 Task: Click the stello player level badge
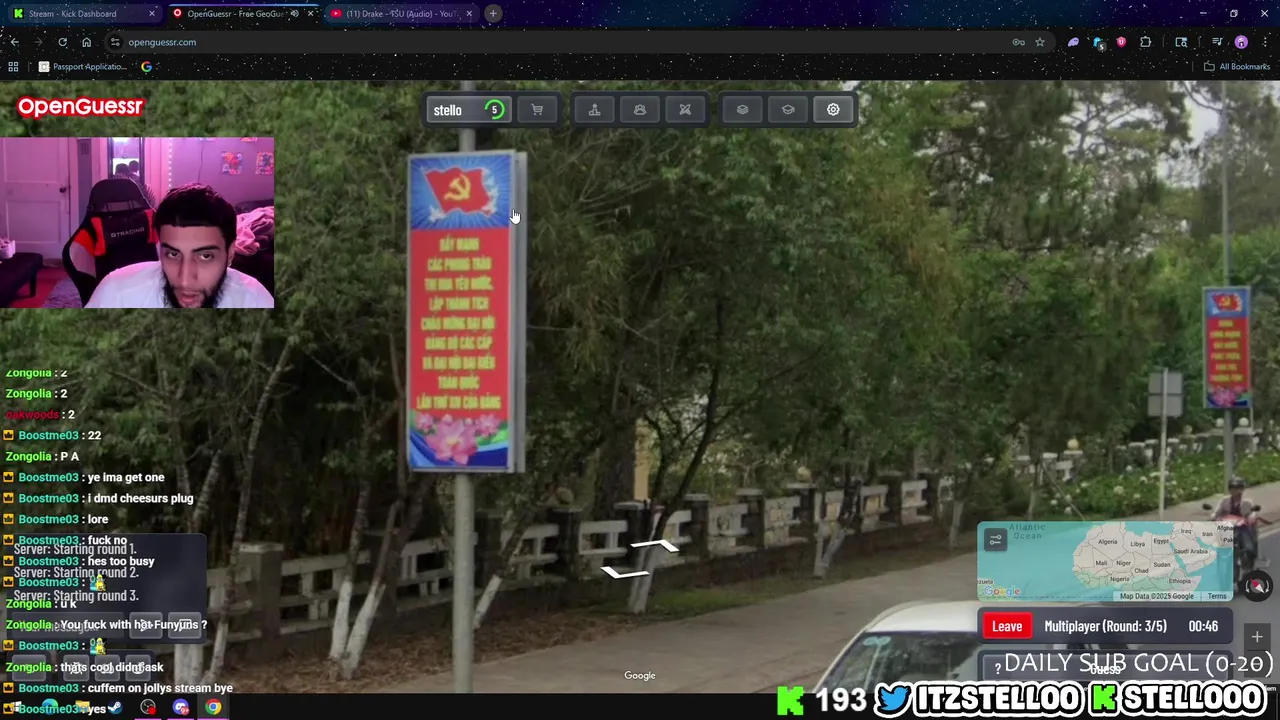pos(494,110)
